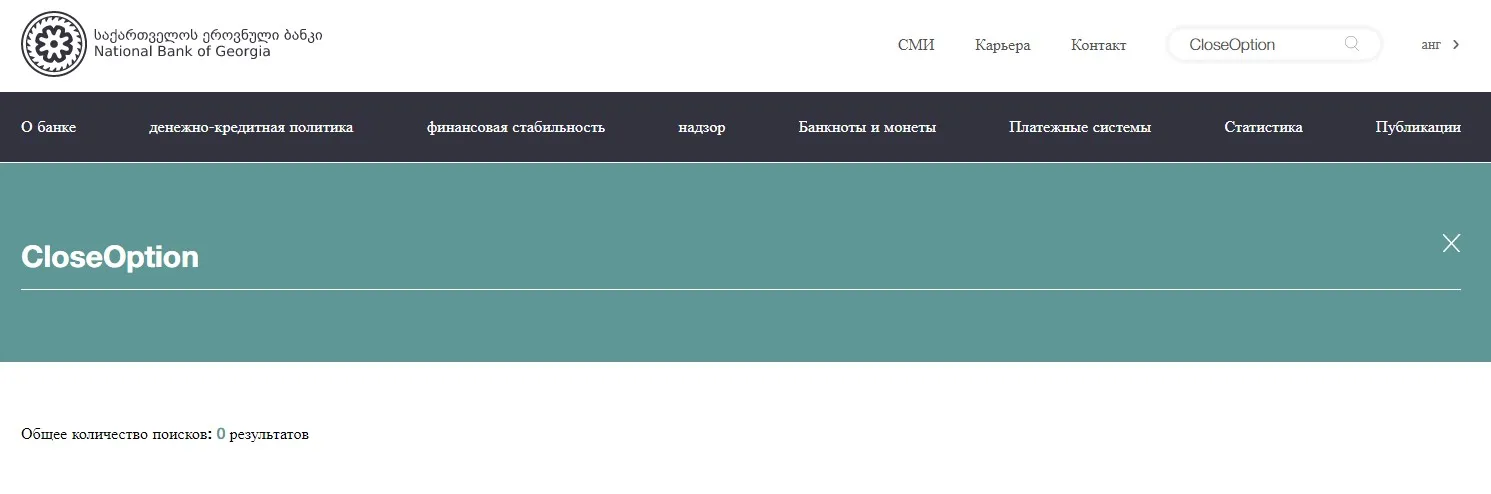Open the 'Платежные системы' menu
Viewport: 1491px width, 494px height.
pos(1080,127)
